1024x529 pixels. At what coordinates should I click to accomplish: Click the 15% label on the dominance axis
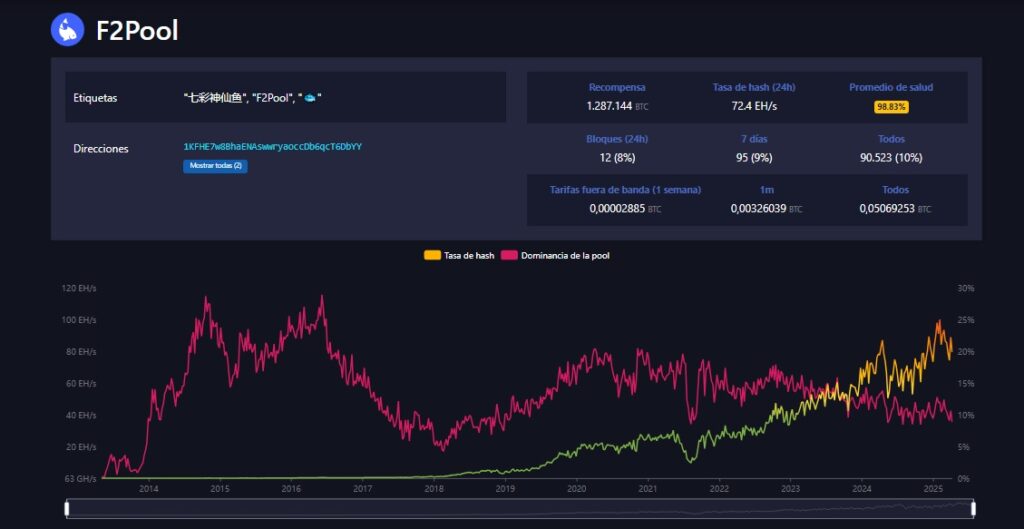pyautogui.click(x=966, y=383)
